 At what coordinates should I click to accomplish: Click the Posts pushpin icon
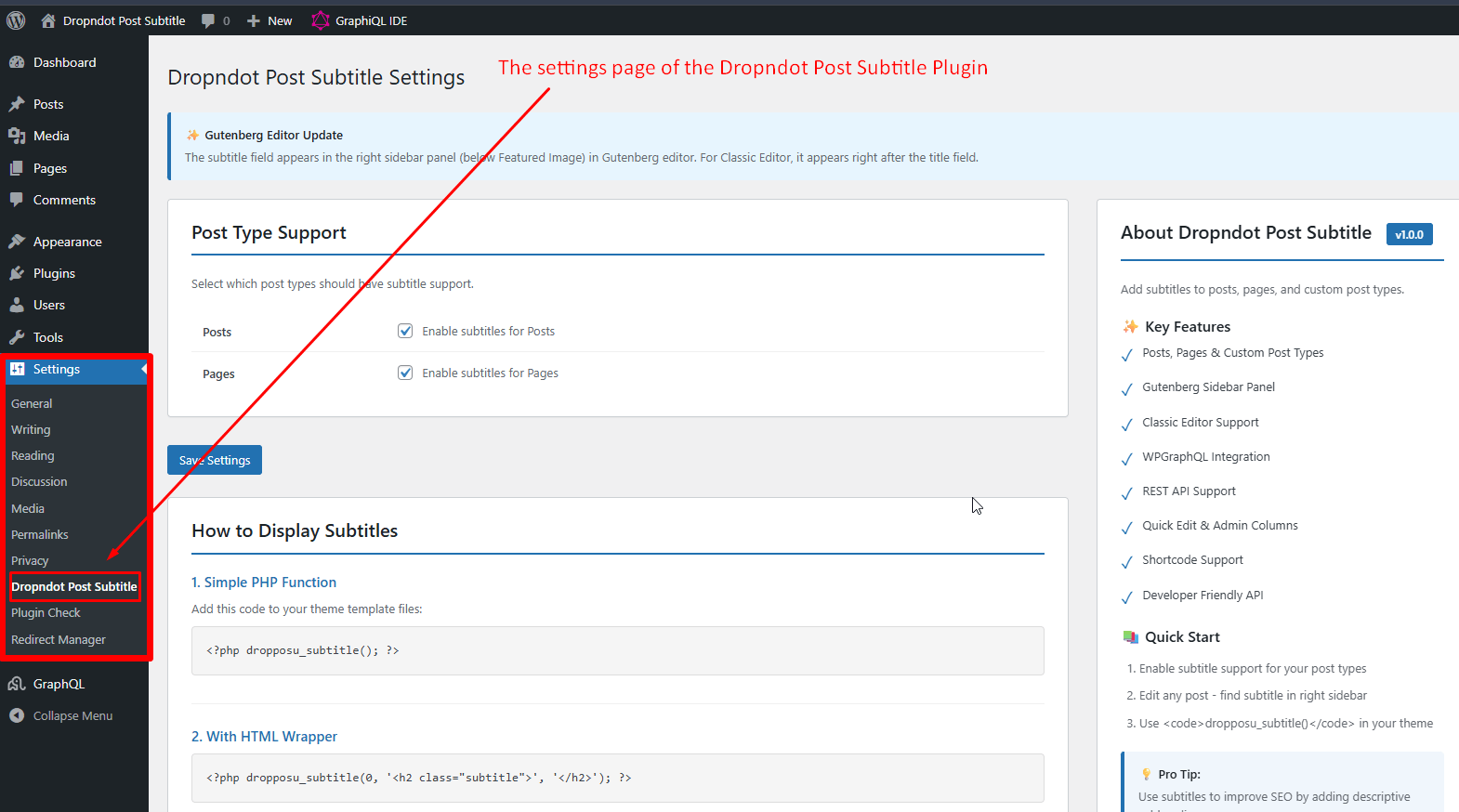point(17,104)
